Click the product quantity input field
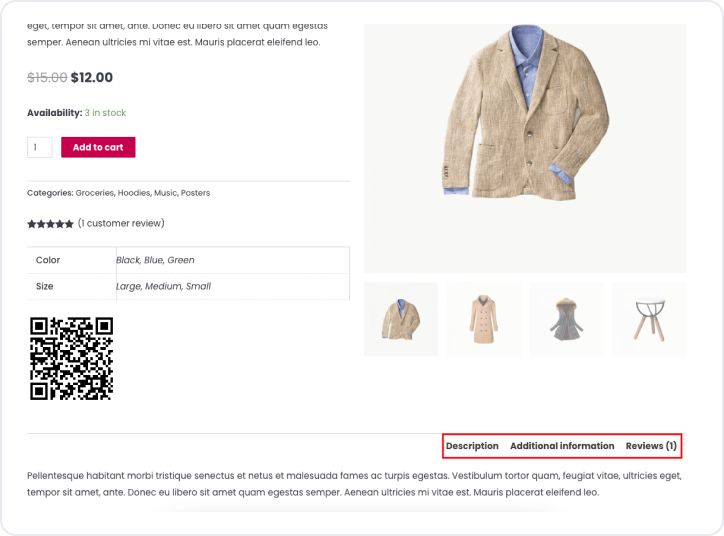Viewport: 724px width, 536px height. (39, 147)
